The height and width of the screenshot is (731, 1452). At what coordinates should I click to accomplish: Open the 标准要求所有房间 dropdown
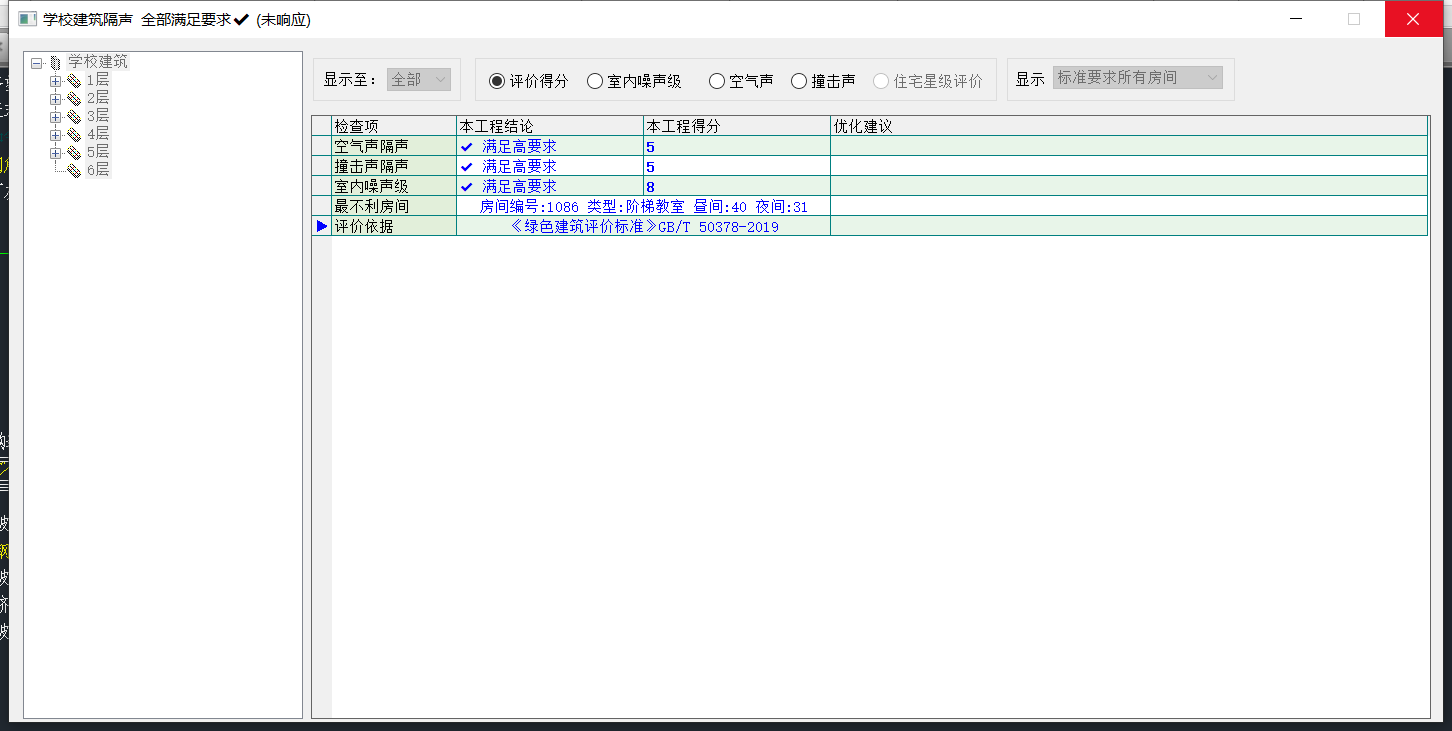point(1137,78)
